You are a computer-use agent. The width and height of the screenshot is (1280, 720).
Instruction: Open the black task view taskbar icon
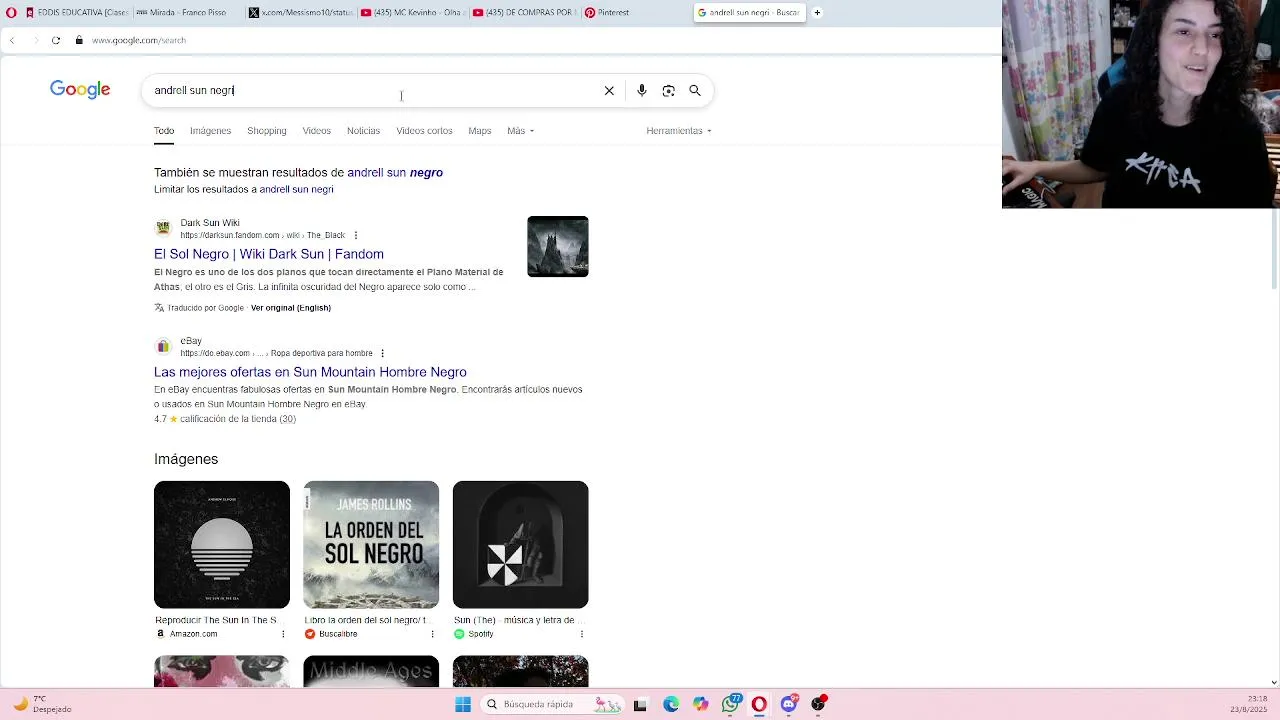[640, 704]
